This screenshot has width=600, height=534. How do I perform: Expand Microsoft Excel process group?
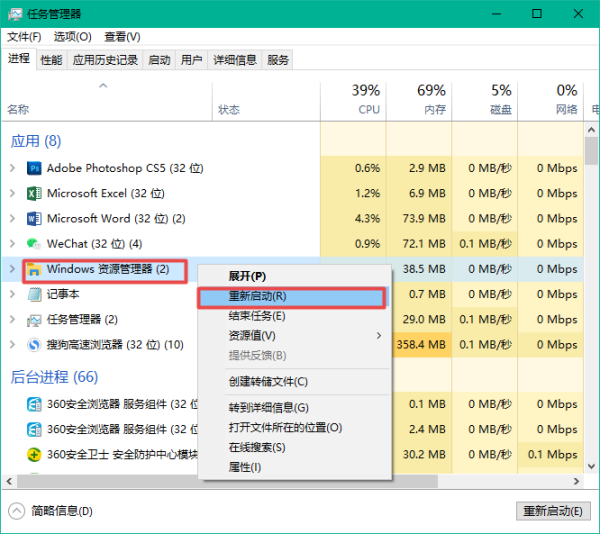tap(12, 194)
